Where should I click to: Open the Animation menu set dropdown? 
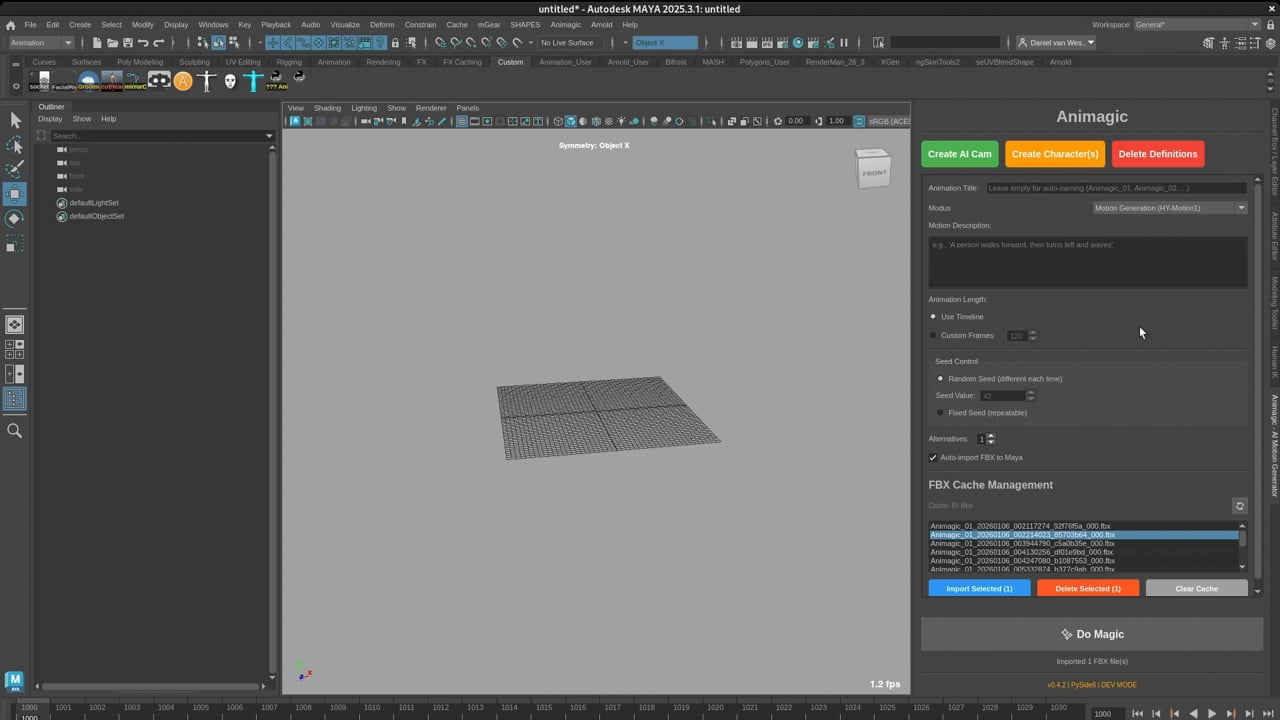pos(41,43)
